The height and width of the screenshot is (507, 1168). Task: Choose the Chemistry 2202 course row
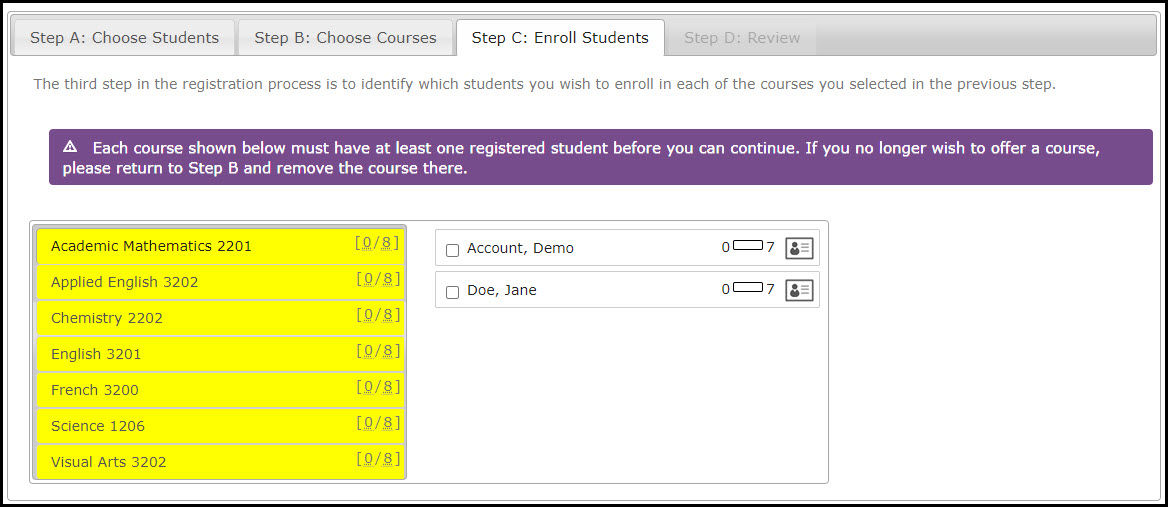220,318
